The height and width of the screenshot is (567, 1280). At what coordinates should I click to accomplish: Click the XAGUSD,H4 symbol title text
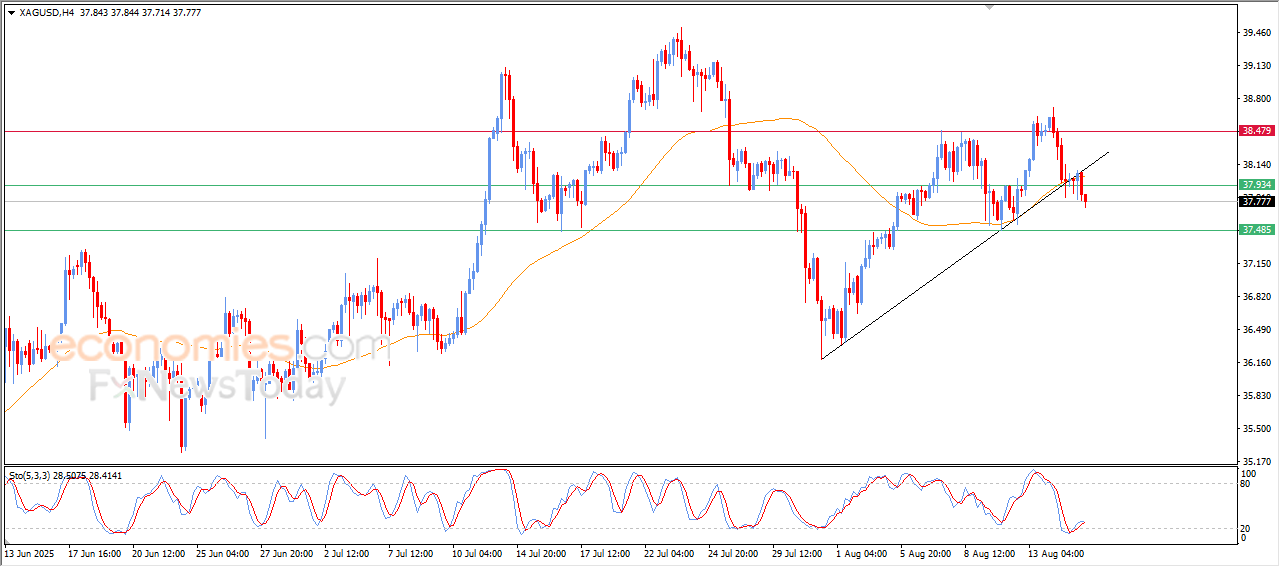(47, 13)
